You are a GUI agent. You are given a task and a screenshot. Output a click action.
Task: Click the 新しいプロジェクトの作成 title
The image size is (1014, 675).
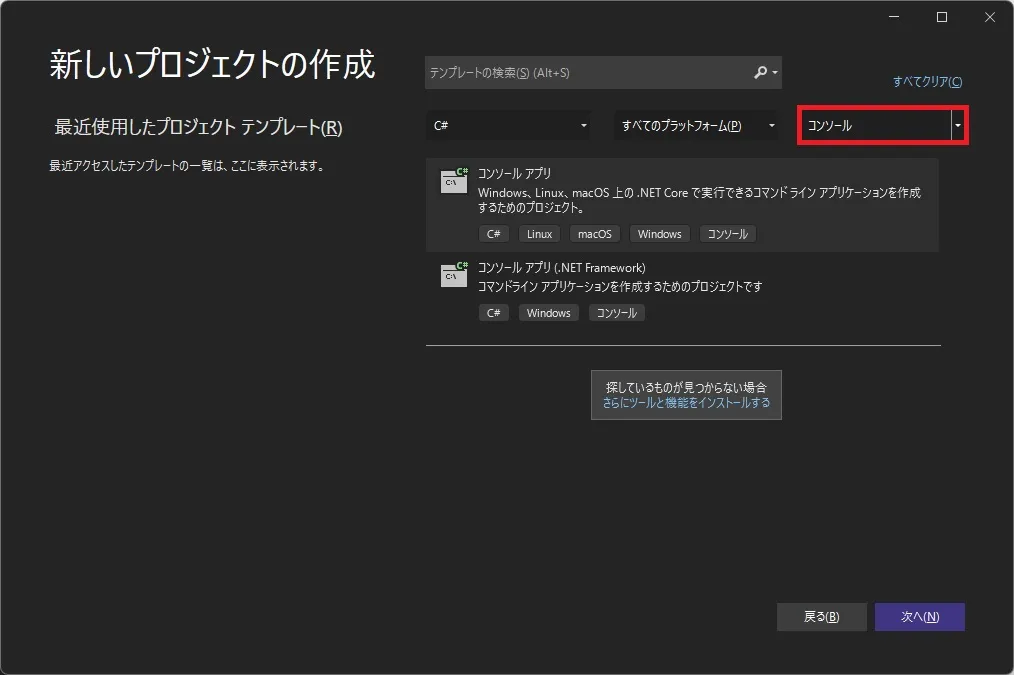tap(212, 64)
